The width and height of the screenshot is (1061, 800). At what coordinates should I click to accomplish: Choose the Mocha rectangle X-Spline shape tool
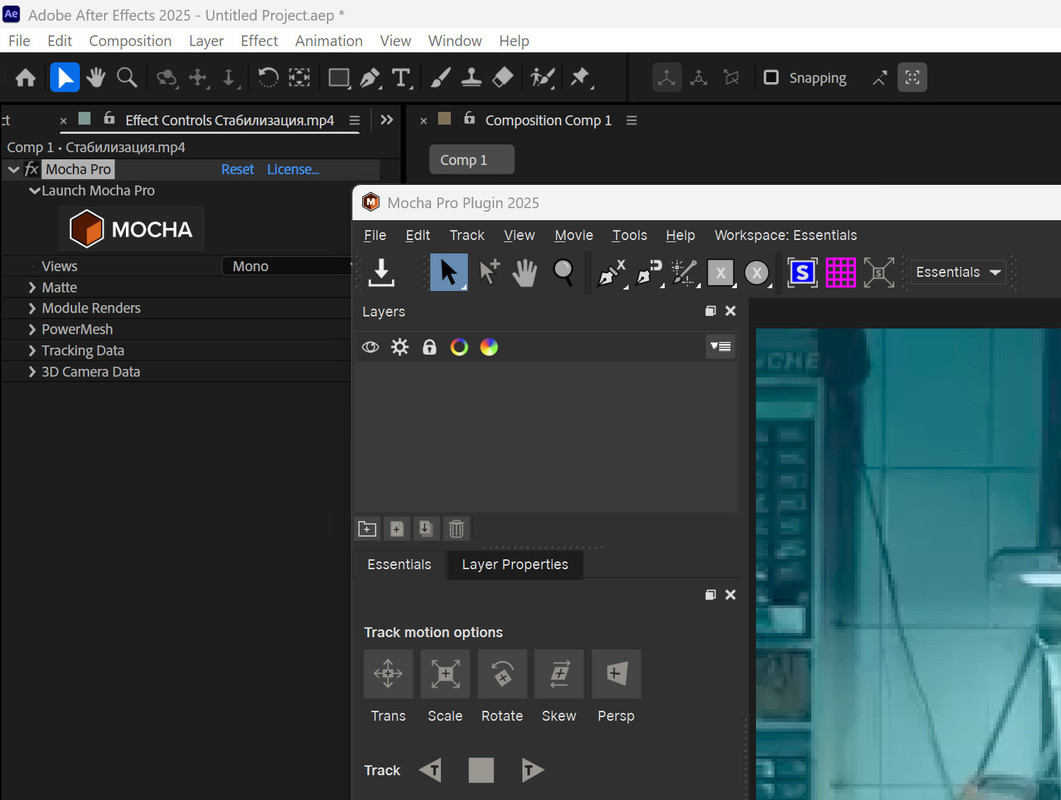pyautogui.click(x=721, y=273)
